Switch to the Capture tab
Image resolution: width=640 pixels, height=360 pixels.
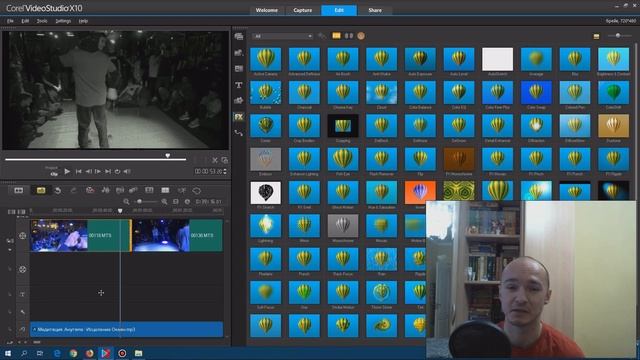point(302,10)
